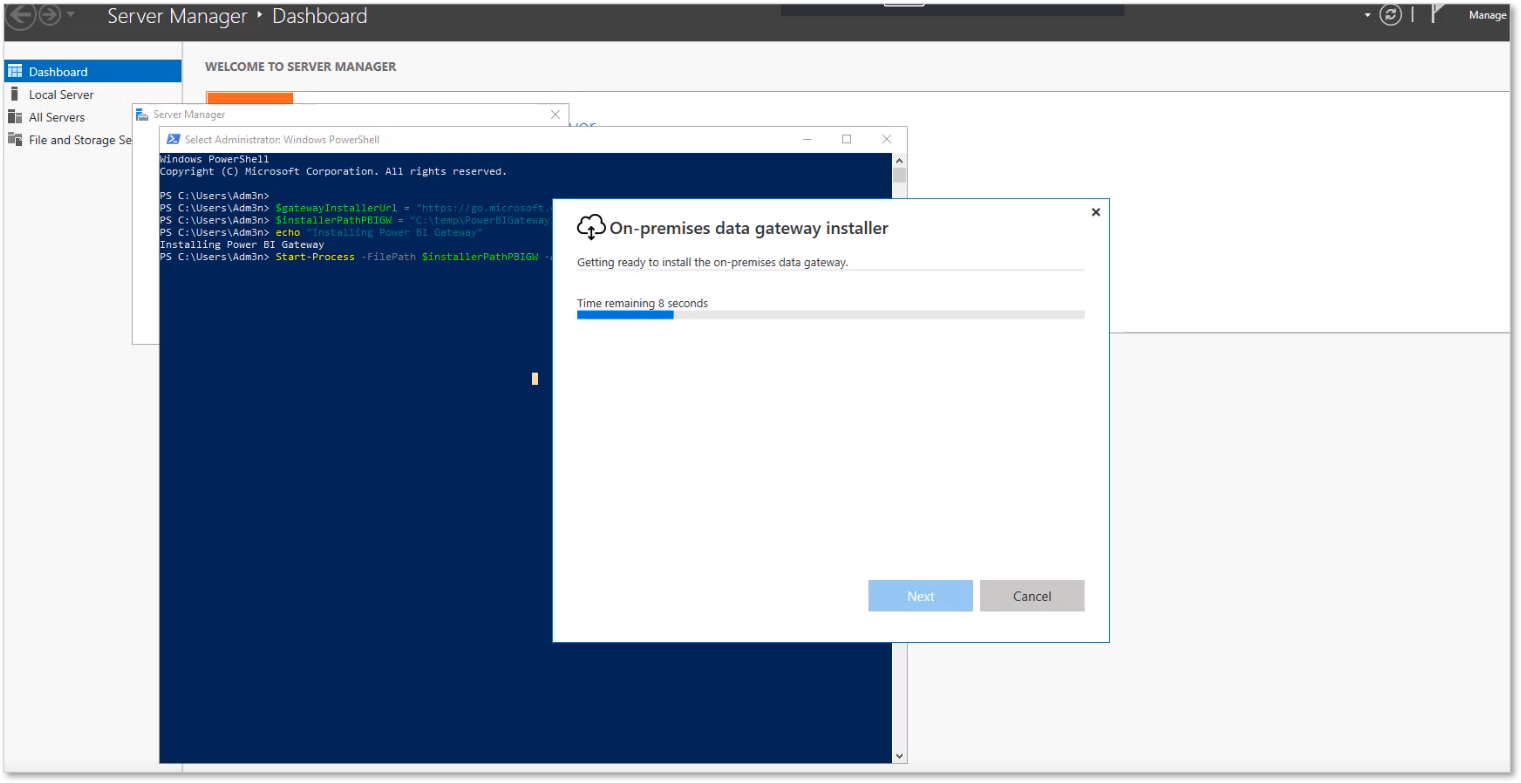Click the PowerShell scrollbar down arrow

click(898, 754)
